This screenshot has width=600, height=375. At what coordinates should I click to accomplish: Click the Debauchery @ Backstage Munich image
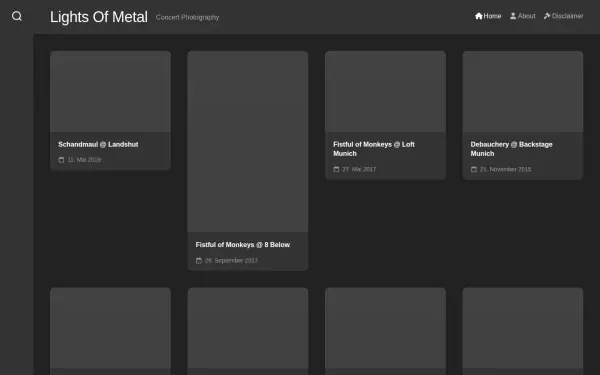tap(523, 91)
